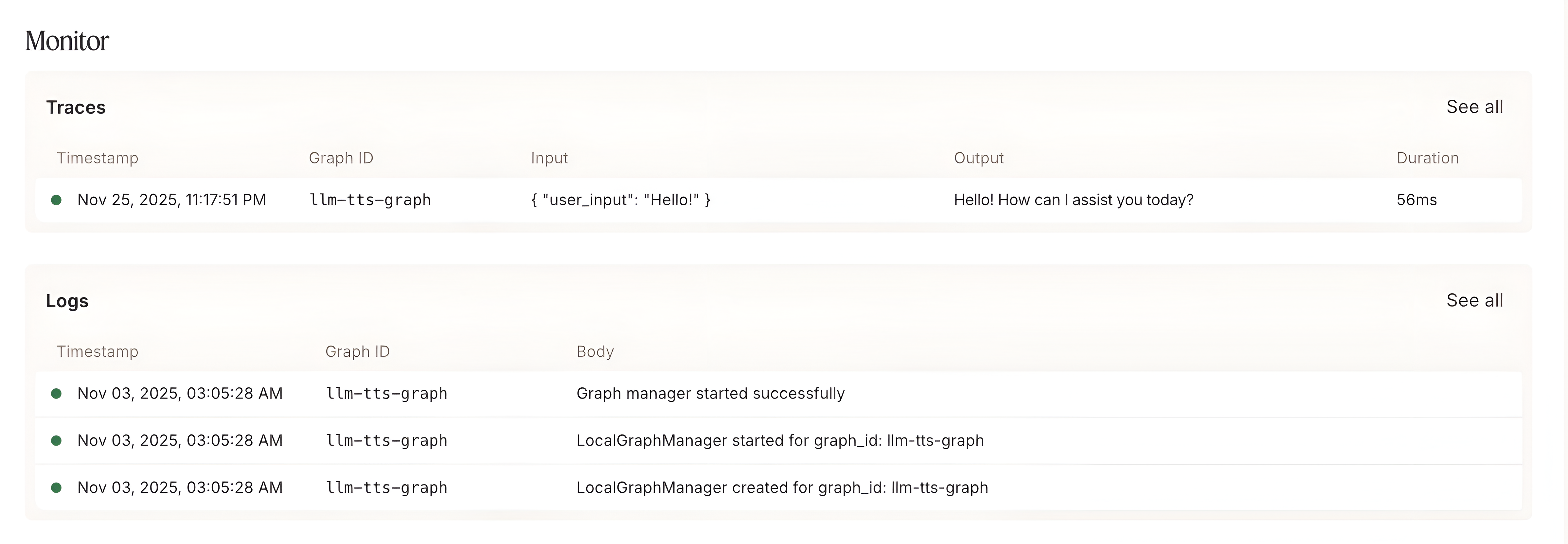Screen dimensions: 1568x544
Task: Click the 56ms duration value
Action: pos(1417,200)
